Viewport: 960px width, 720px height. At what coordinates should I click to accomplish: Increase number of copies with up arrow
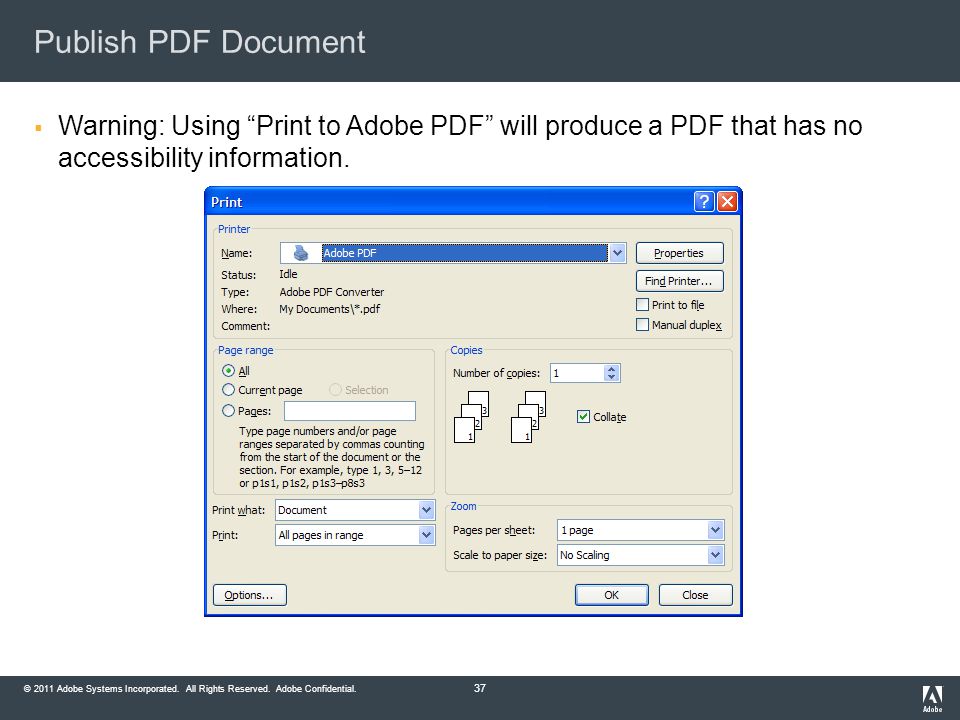(612, 369)
